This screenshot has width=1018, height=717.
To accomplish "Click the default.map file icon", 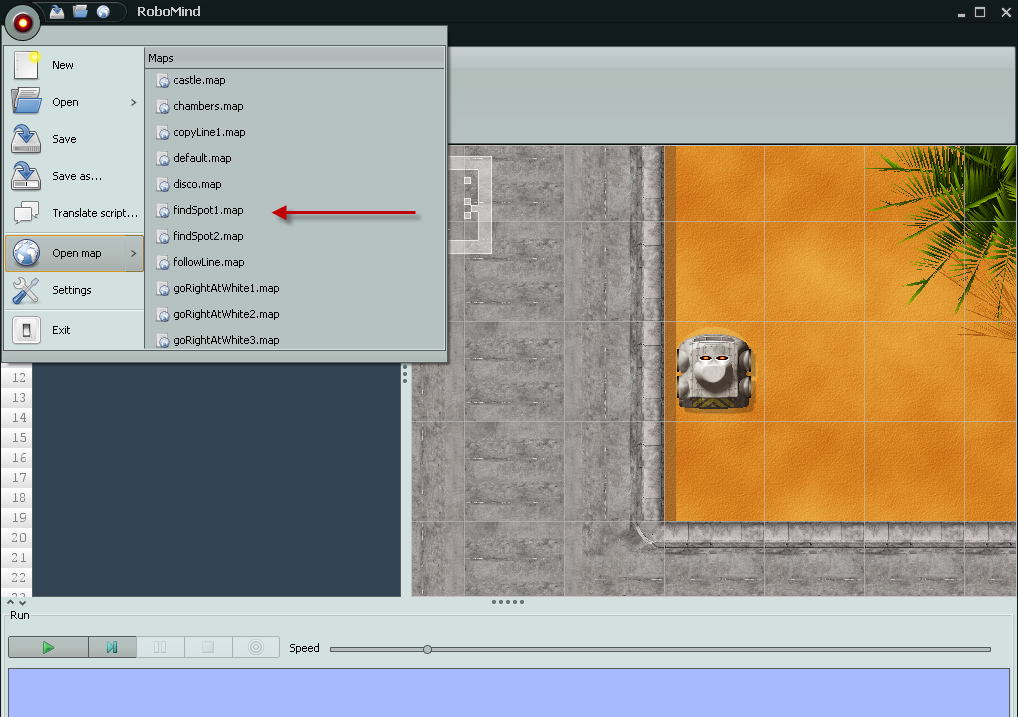I will [163, 159].
